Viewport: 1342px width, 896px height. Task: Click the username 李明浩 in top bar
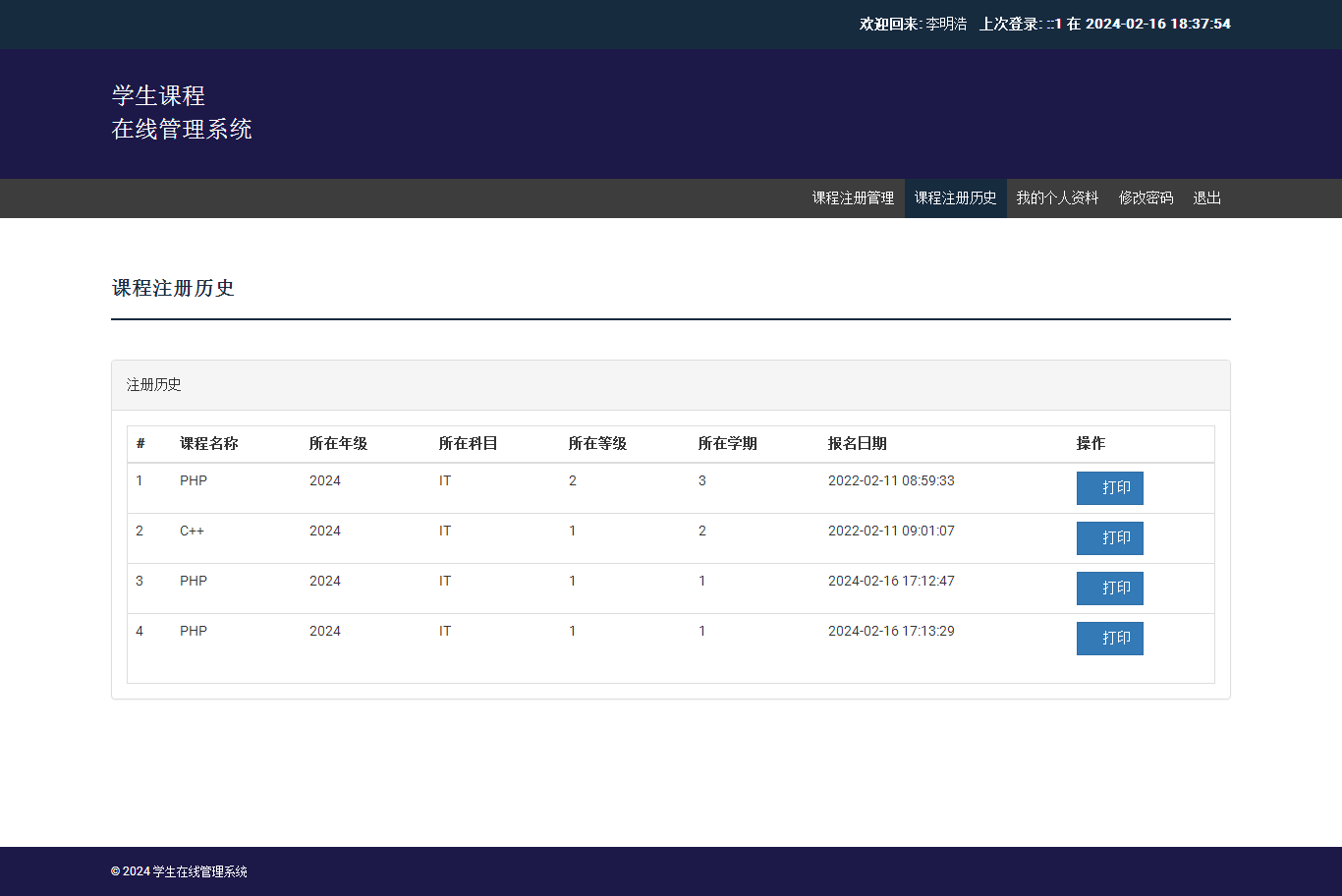(x=946, y=24)
